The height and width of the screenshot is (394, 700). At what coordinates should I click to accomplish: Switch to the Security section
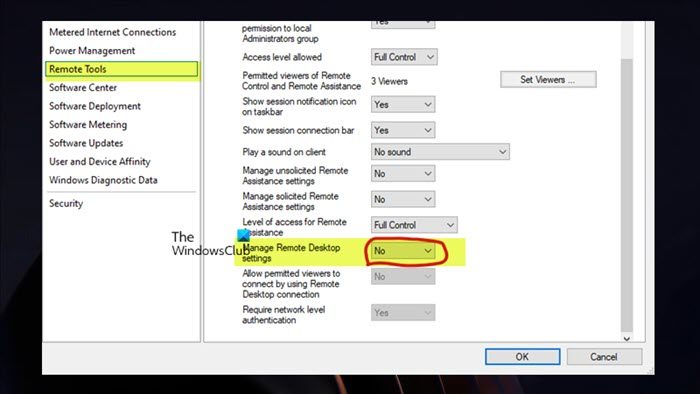click(x=66, y=203)
